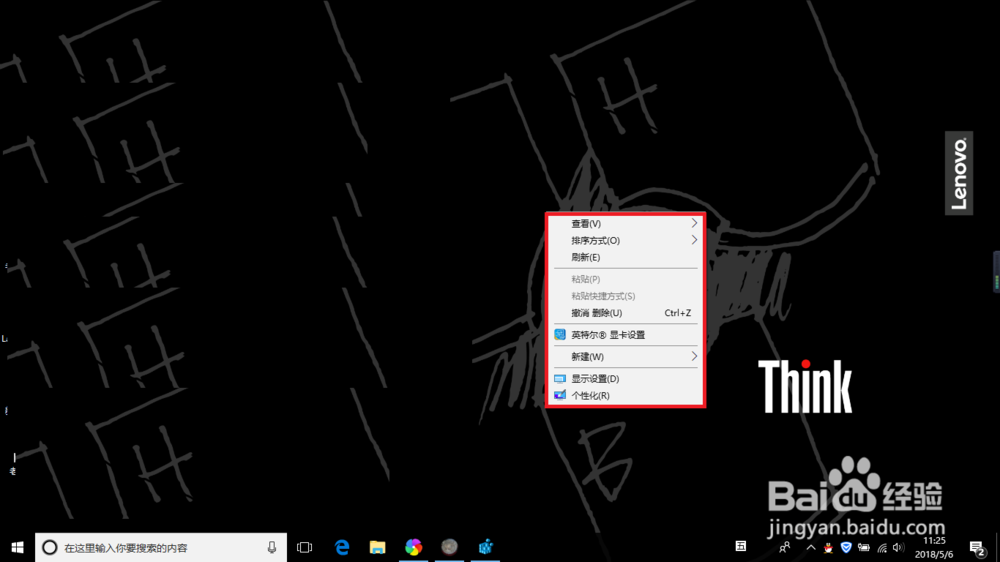Screen dimensions: 1000x562
Task: Open the blue shield security tray icon
Action: point(846,547)
